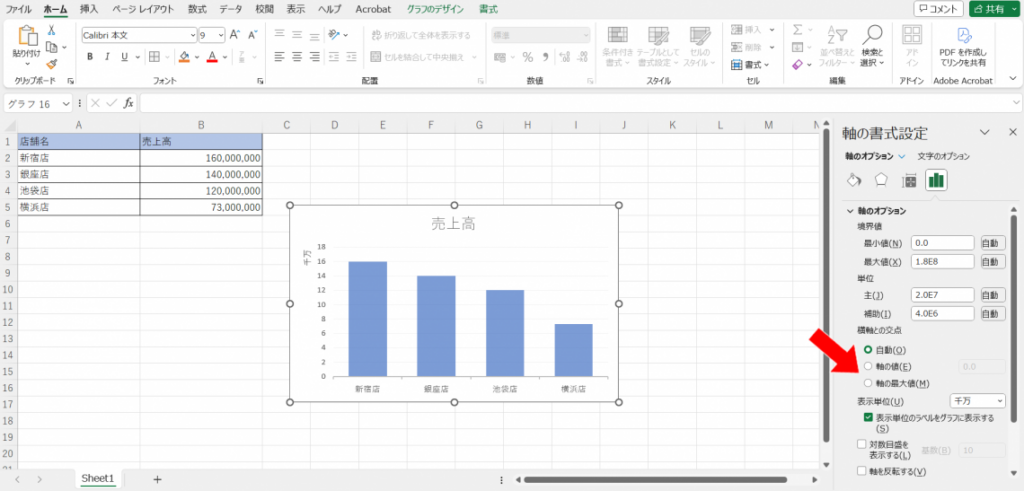Image resolution: width=1024 pixels, height=491 pixels.
Task: Decrease font size with smaller A icon
Action: click(253, 35)
